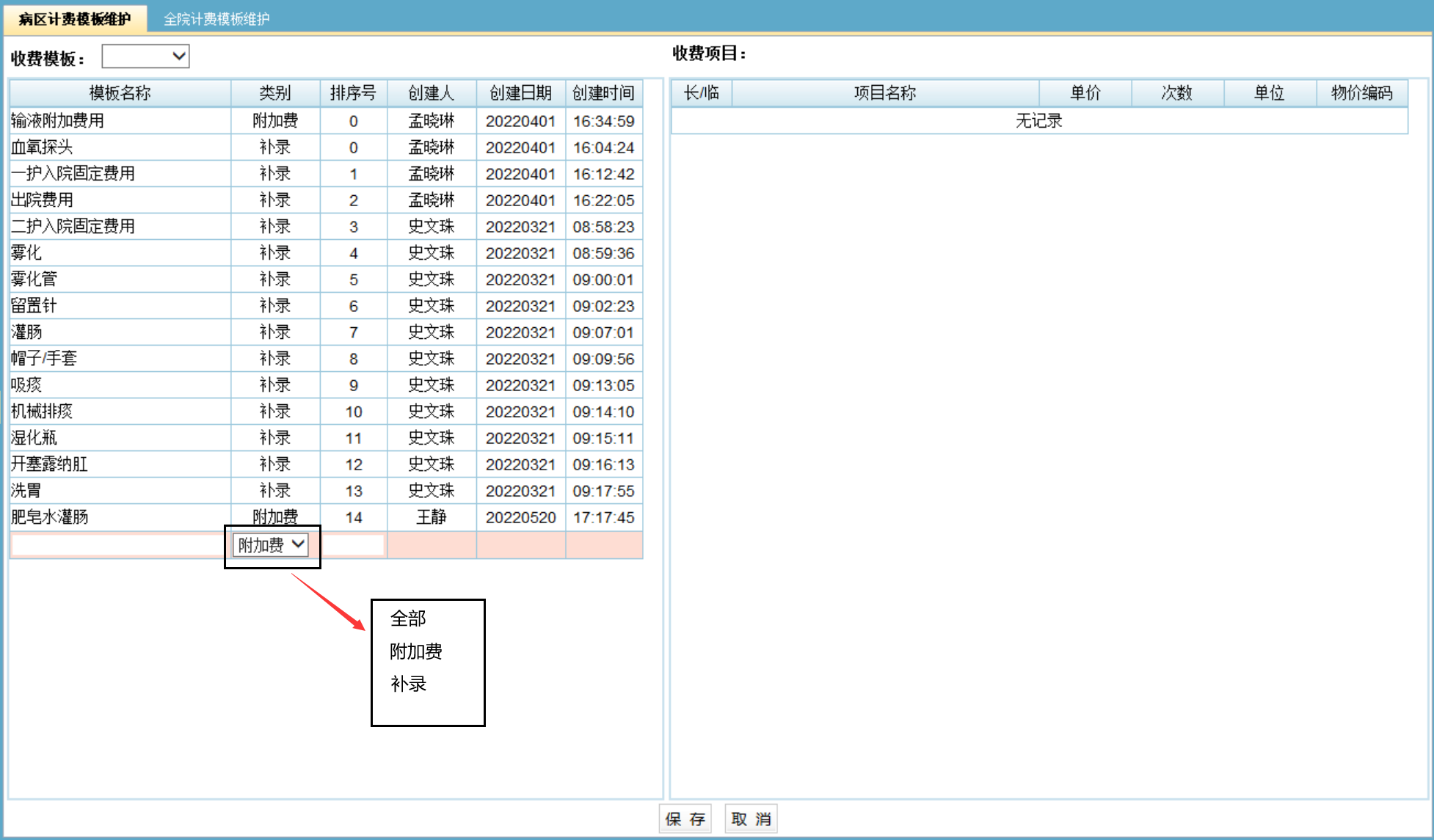The height and width of the screenshot is (840, 1434).
Task: Click the new template name input field
Action: (117, 545)
